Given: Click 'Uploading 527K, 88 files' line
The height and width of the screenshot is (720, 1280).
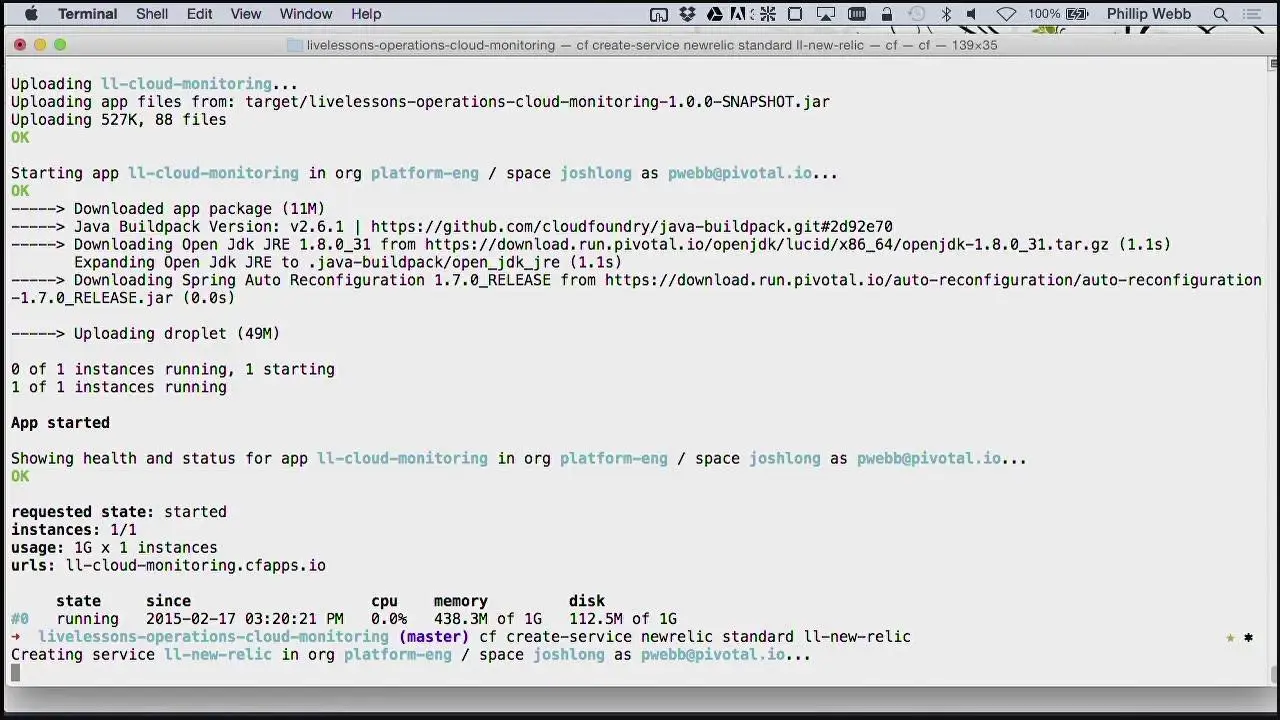Looking at the screenshot, I should click(x=119, y=120).
